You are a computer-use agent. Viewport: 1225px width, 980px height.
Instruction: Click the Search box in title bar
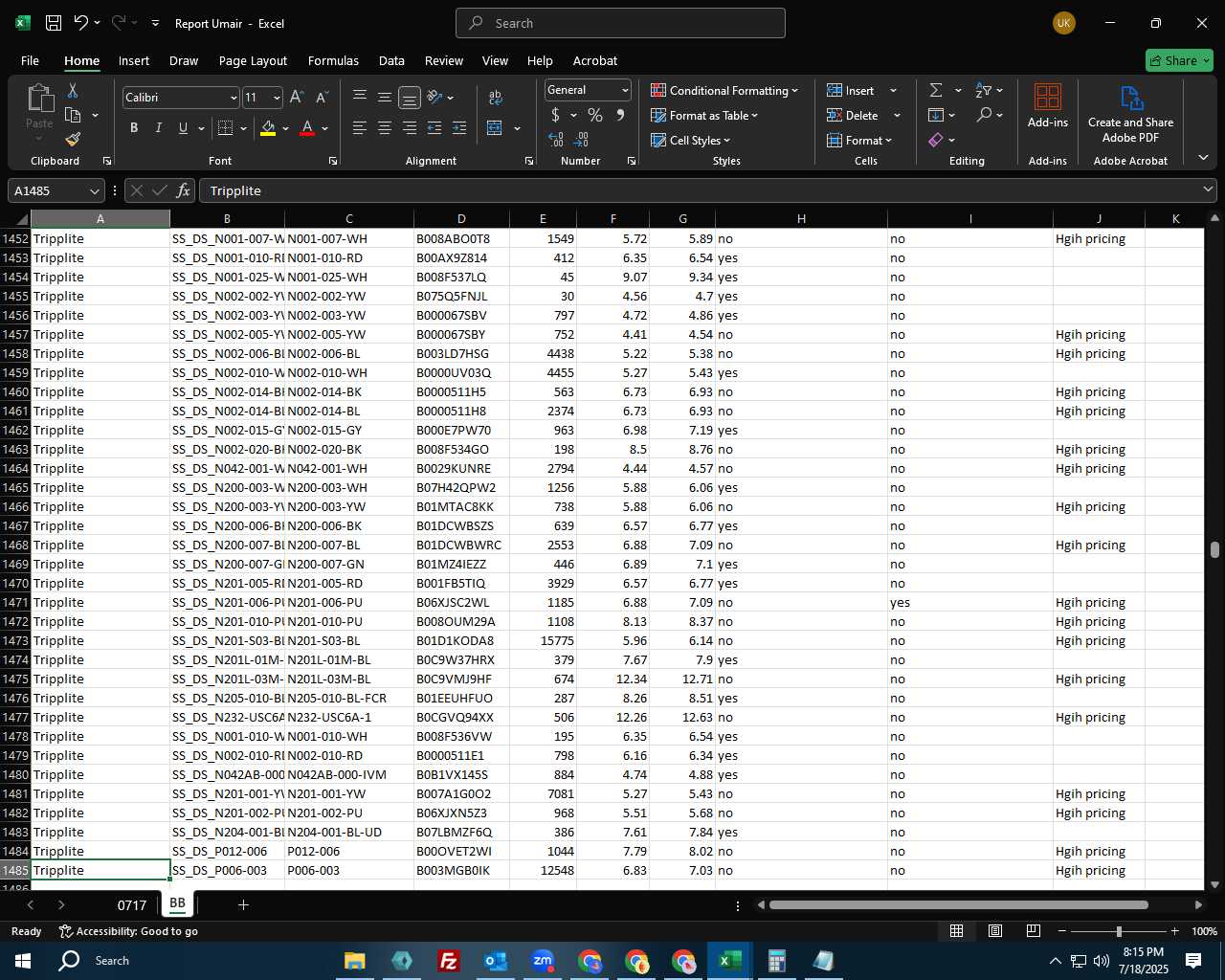point(620,23)
